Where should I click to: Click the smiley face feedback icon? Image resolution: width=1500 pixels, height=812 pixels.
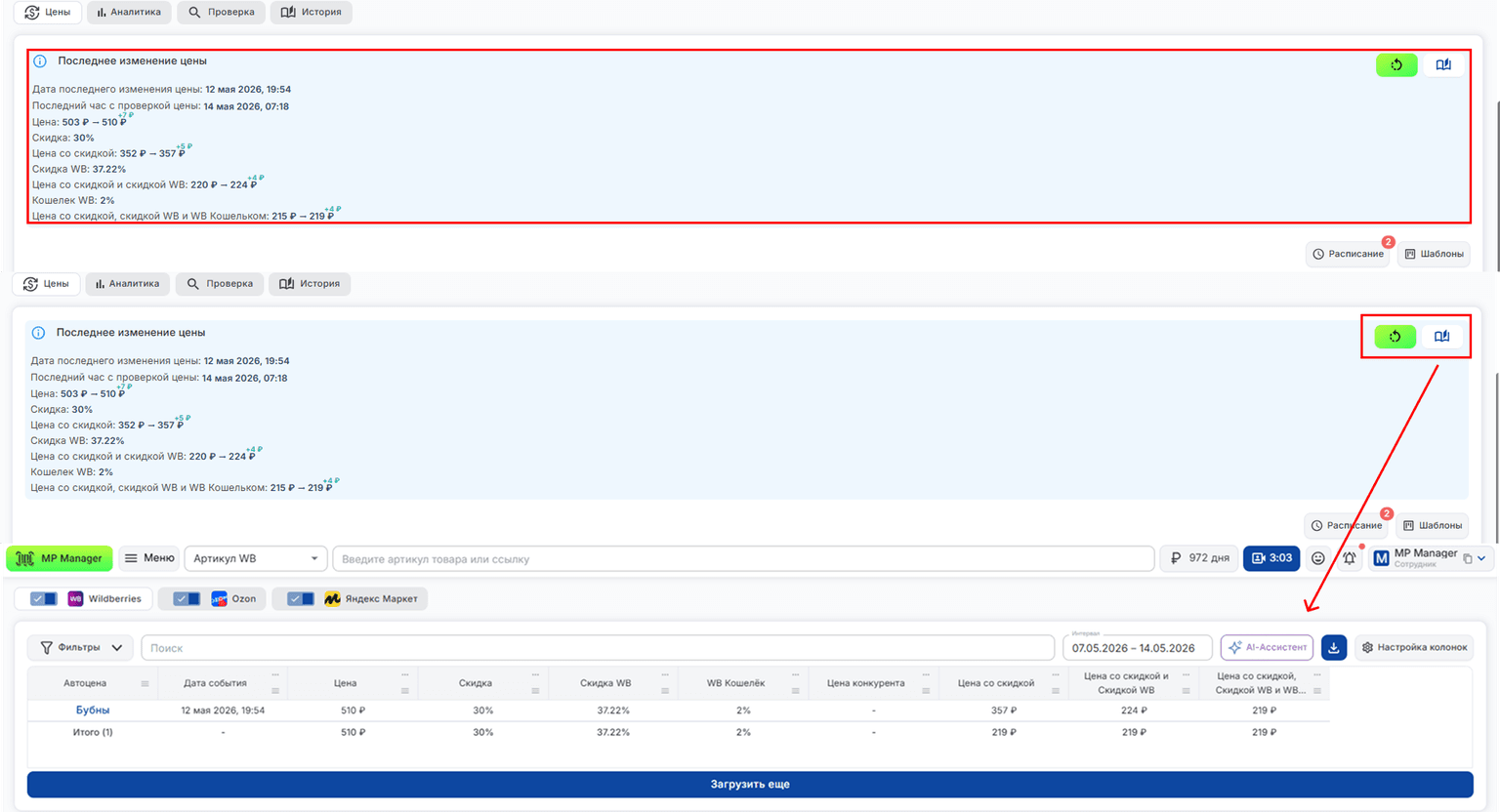click(x=1318, y=558)
